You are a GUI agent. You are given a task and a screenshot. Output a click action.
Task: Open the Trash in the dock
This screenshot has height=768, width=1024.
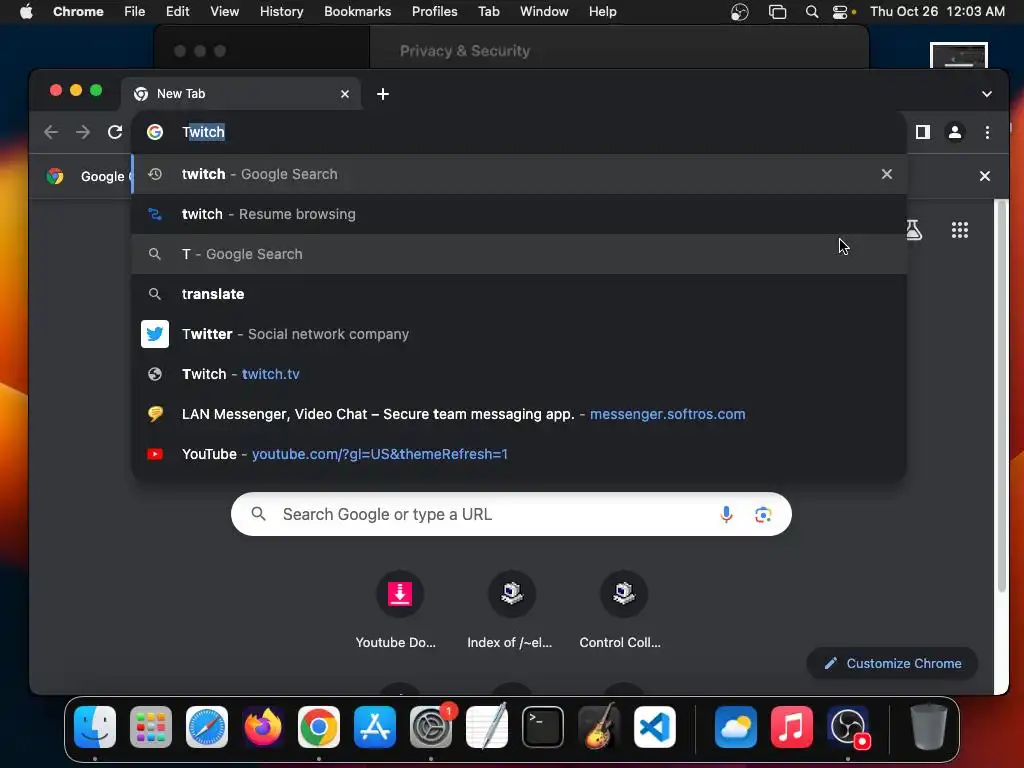point(928,727)
